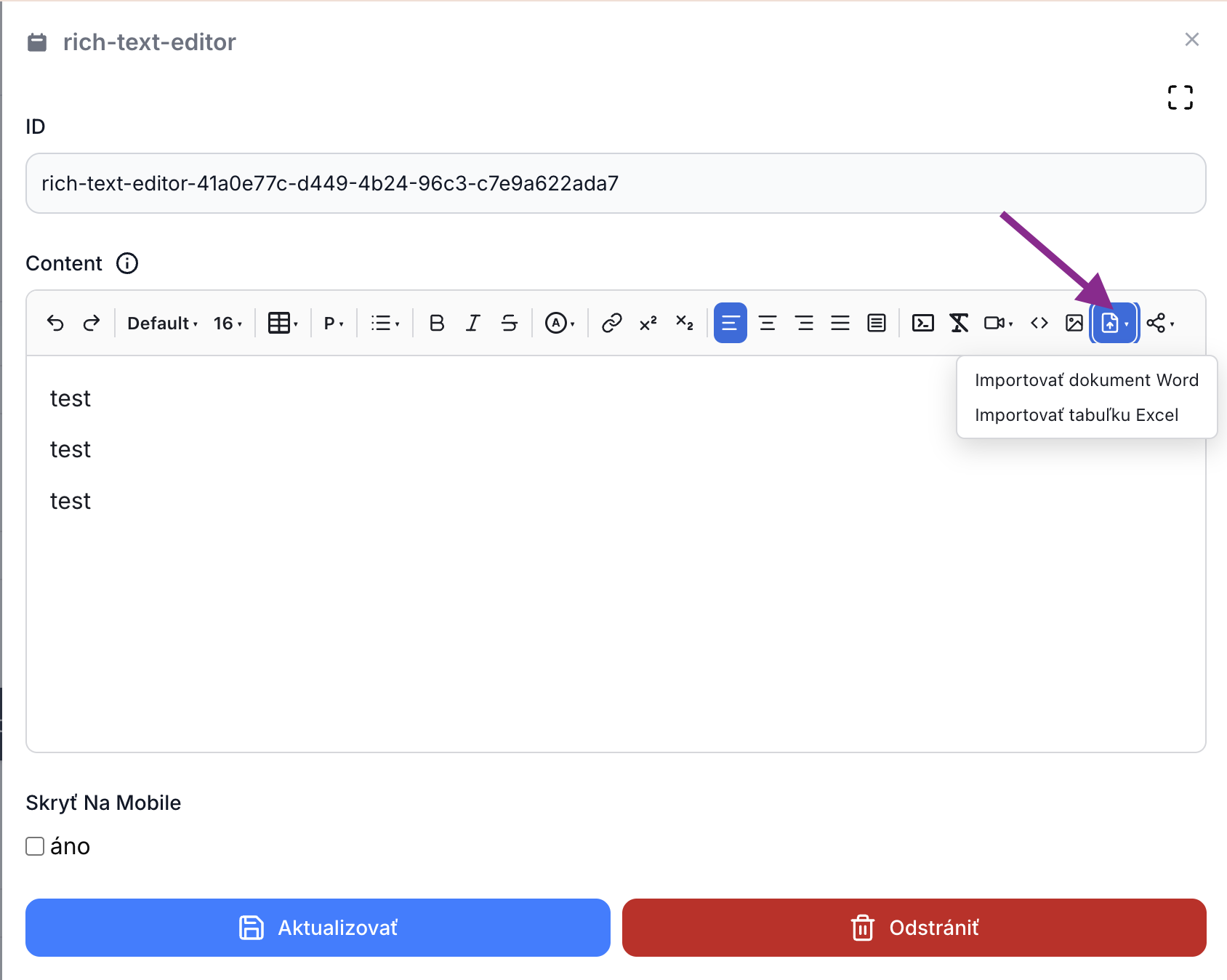
Task: Apply superscript formatting
Action: pos(648,323)
